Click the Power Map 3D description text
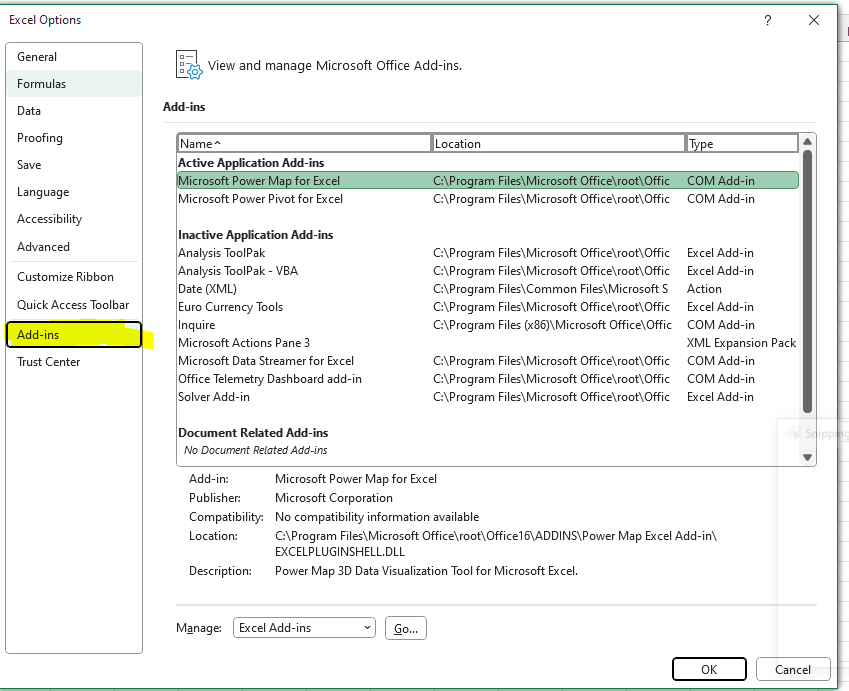Viewport: 849px width, 691px height. coord(426,571)
